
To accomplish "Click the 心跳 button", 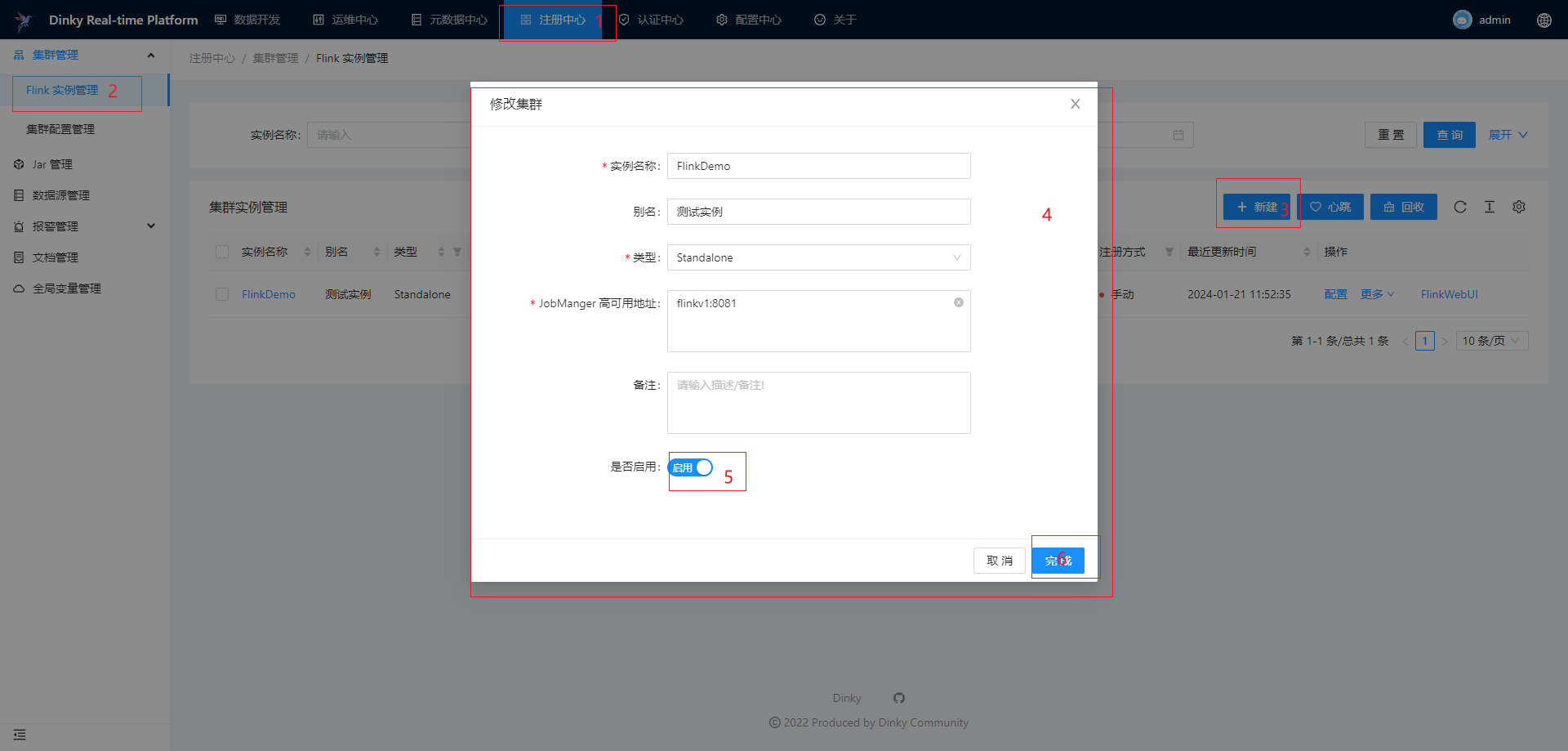I will tap(1330, 207).
